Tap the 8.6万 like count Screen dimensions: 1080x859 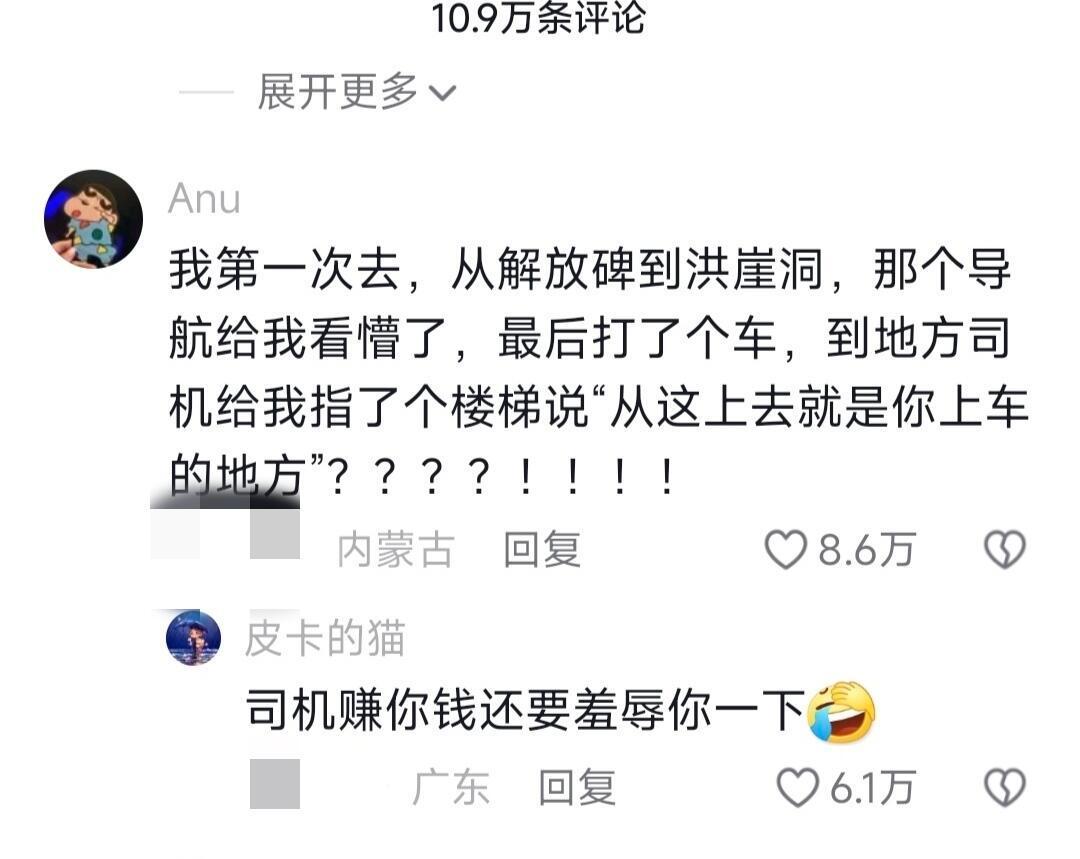click(x=866, y=550)
